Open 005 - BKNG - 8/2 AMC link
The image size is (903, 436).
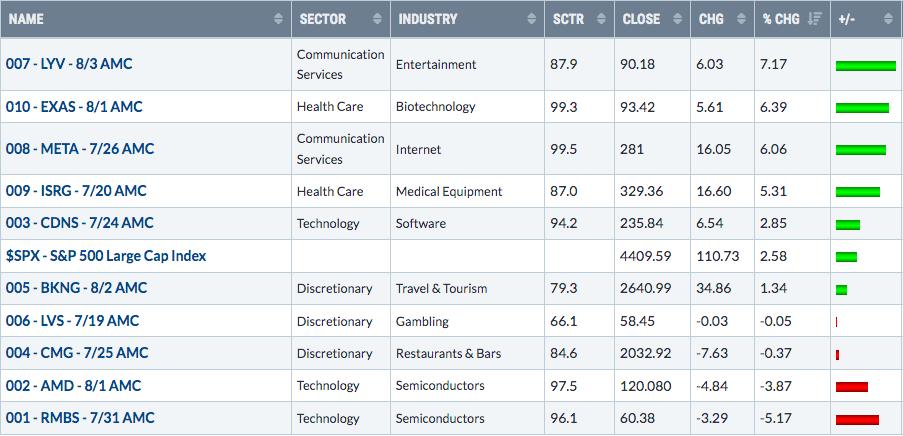tap(77, 288)
